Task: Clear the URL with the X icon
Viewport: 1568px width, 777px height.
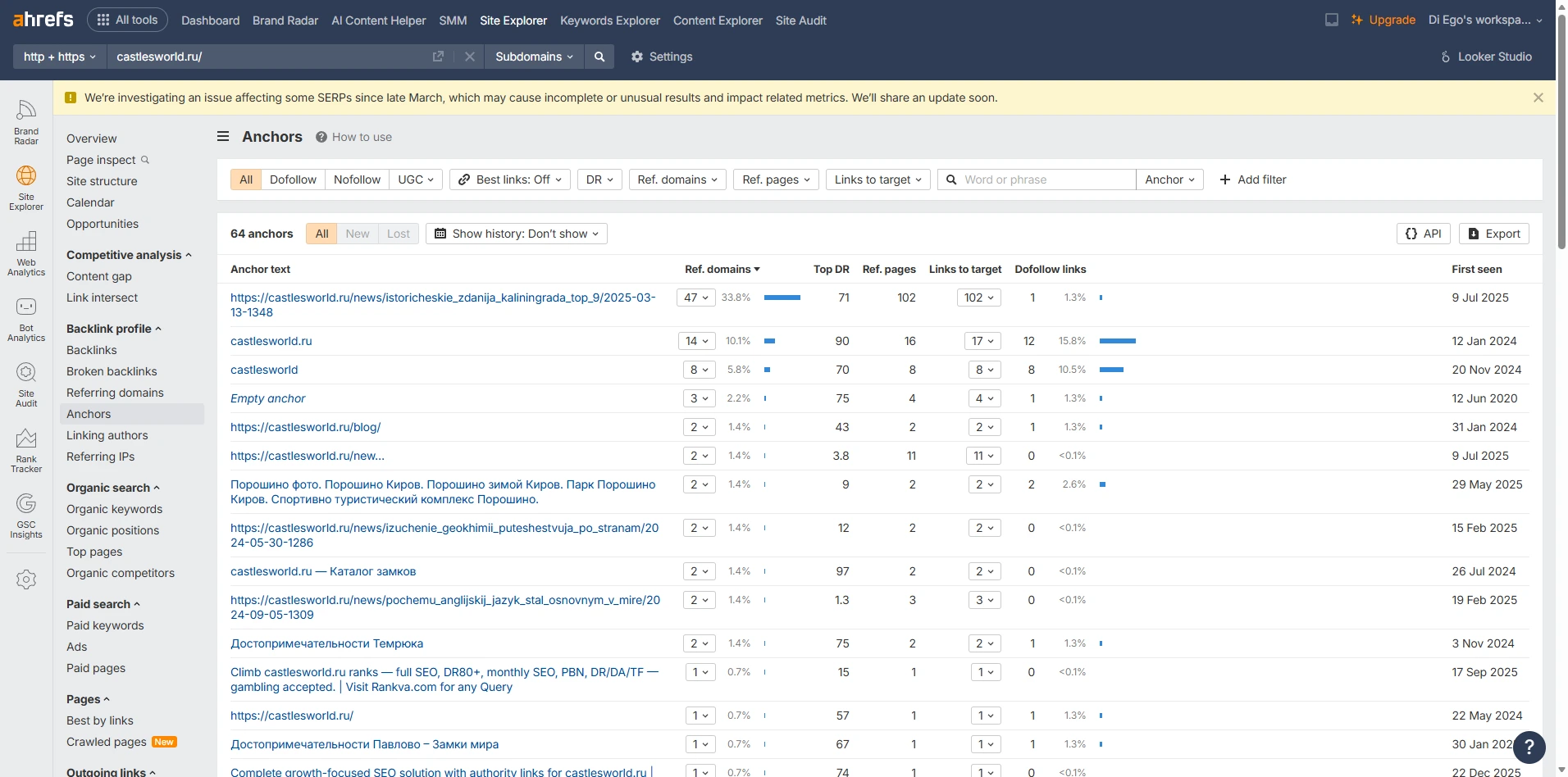Action: [x=469, y=57]
